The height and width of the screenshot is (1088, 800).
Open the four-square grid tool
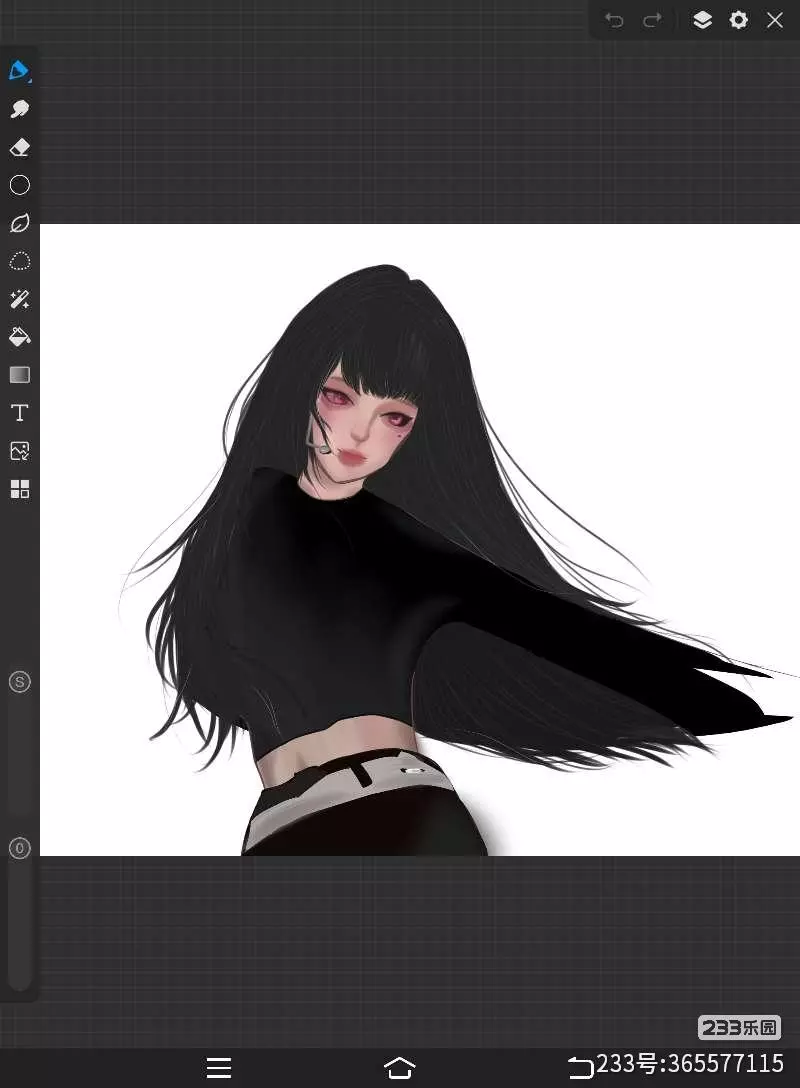click(x=19, y=489)
